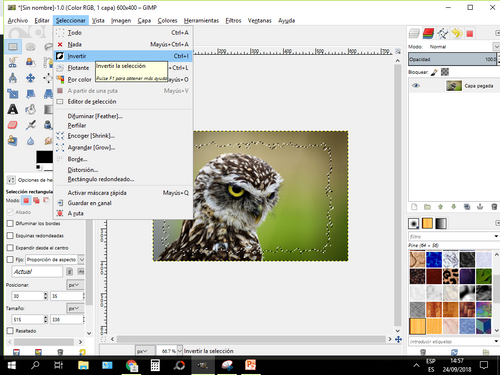Enable the Resaltado checkbox
Image resolution: width=500 pixels, height=375 pixels.
tap(10, 331)
